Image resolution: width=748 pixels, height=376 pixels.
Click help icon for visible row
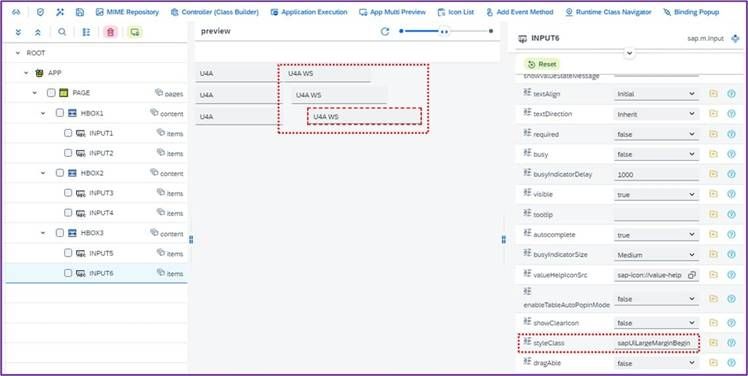click(x=731, y=194)
